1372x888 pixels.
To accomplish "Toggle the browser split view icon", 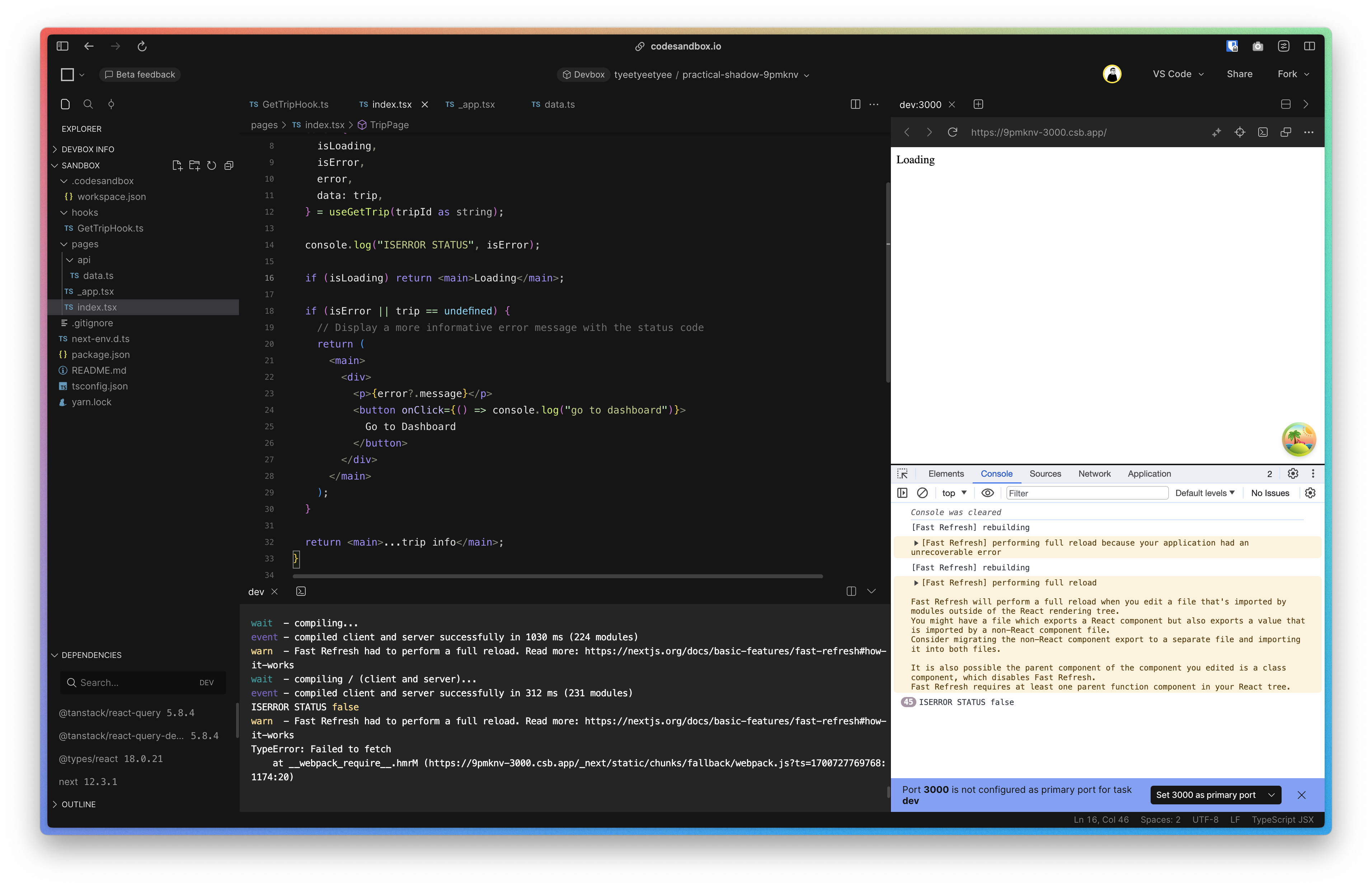I will pos(1309,46).
